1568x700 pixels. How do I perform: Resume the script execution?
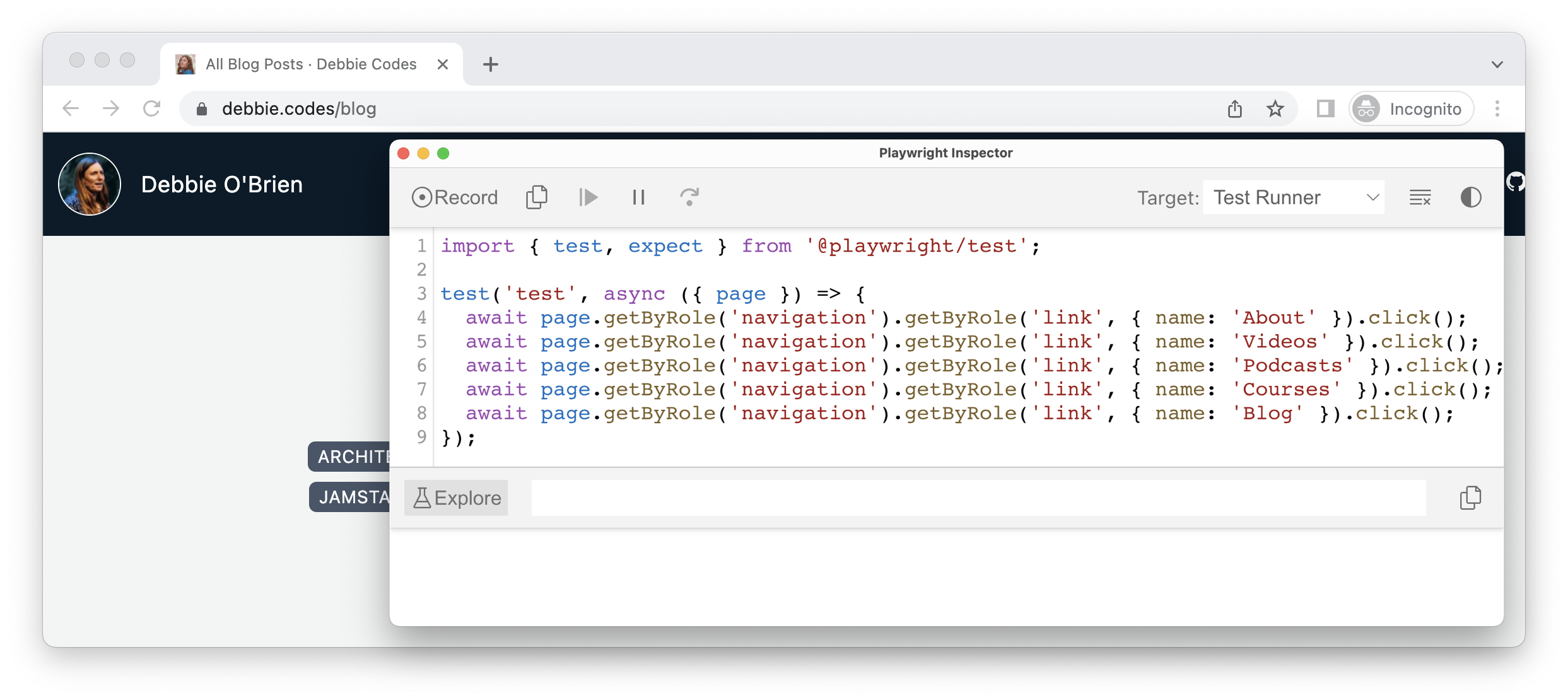587,197
